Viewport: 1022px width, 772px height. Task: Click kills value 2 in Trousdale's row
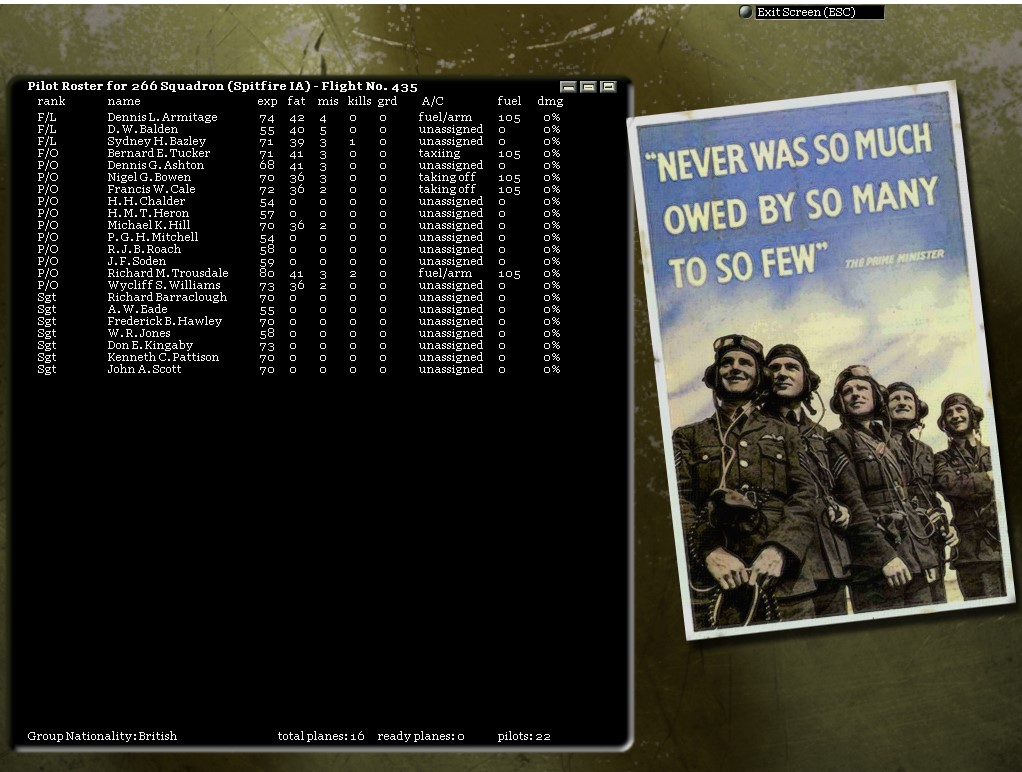pos(353,274)
